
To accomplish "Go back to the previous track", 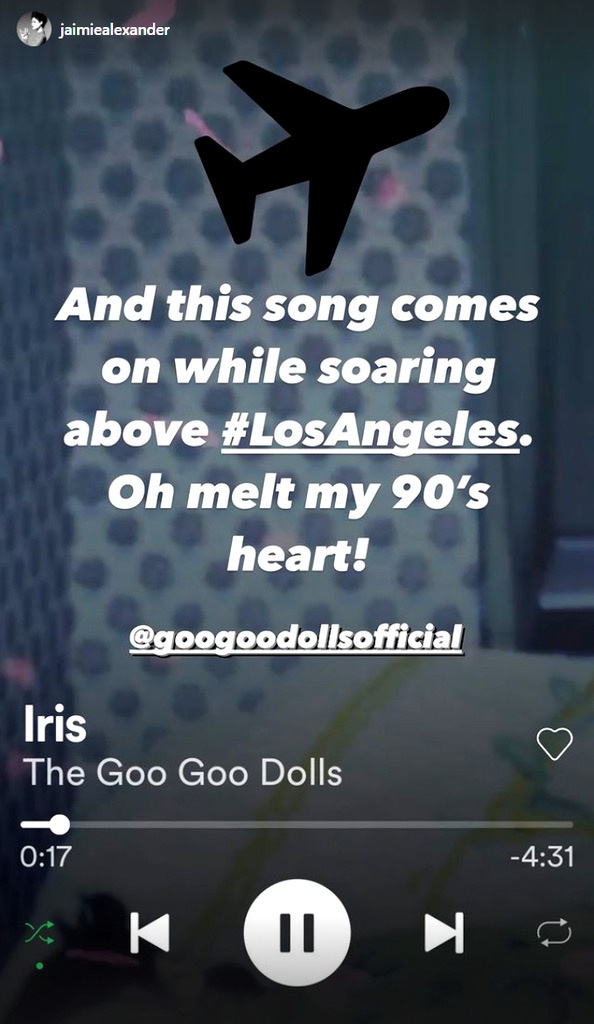I will click(149, 933).
